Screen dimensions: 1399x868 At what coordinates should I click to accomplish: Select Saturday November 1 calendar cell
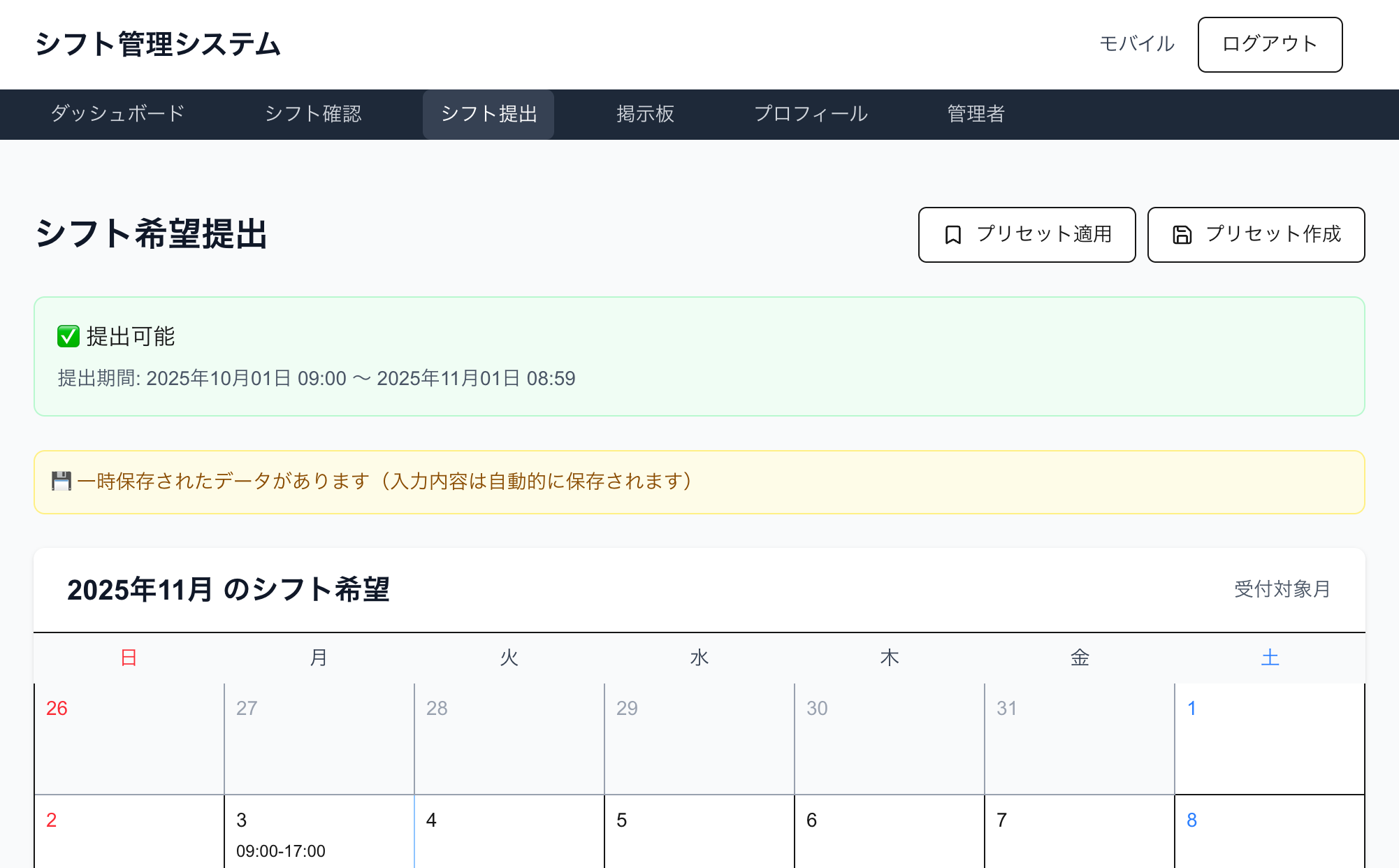(1269, 739)
